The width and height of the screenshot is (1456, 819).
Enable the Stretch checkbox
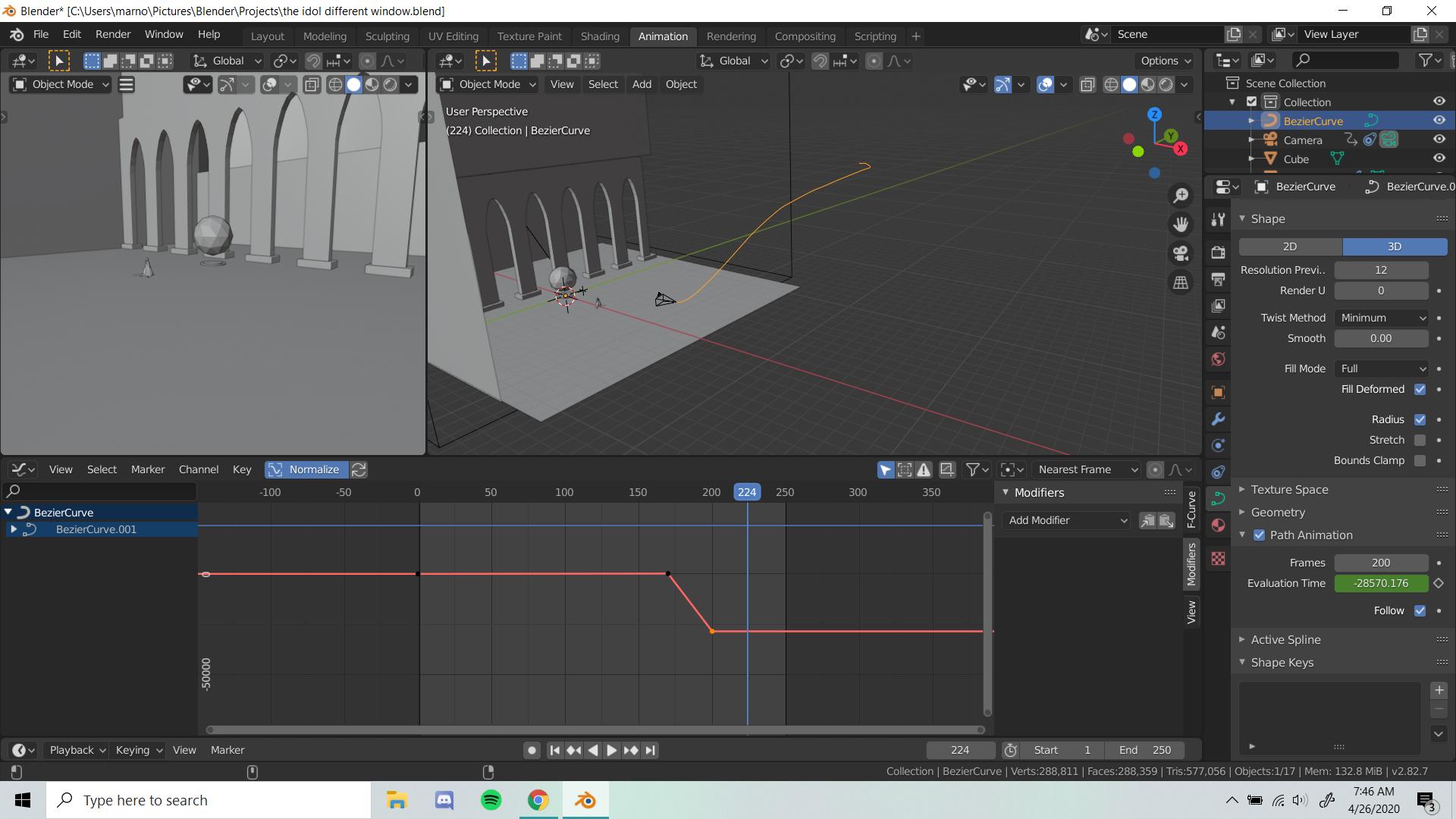point(1421,440)
